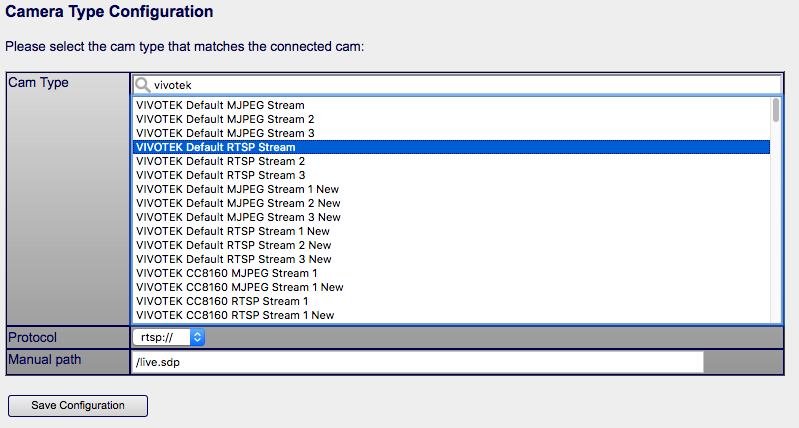799x428 pixels.
Task: Choose VIVOTEK Default RTSP Stream 3 New
Action: click(x=451, y=259)
